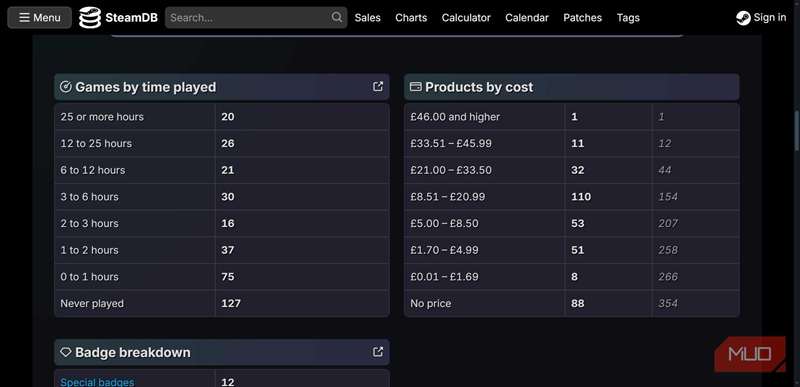Click the count 110 for £8.51 – £20.99
The image size is (800, 387).
pyautogui.click(x=581, y=197)
